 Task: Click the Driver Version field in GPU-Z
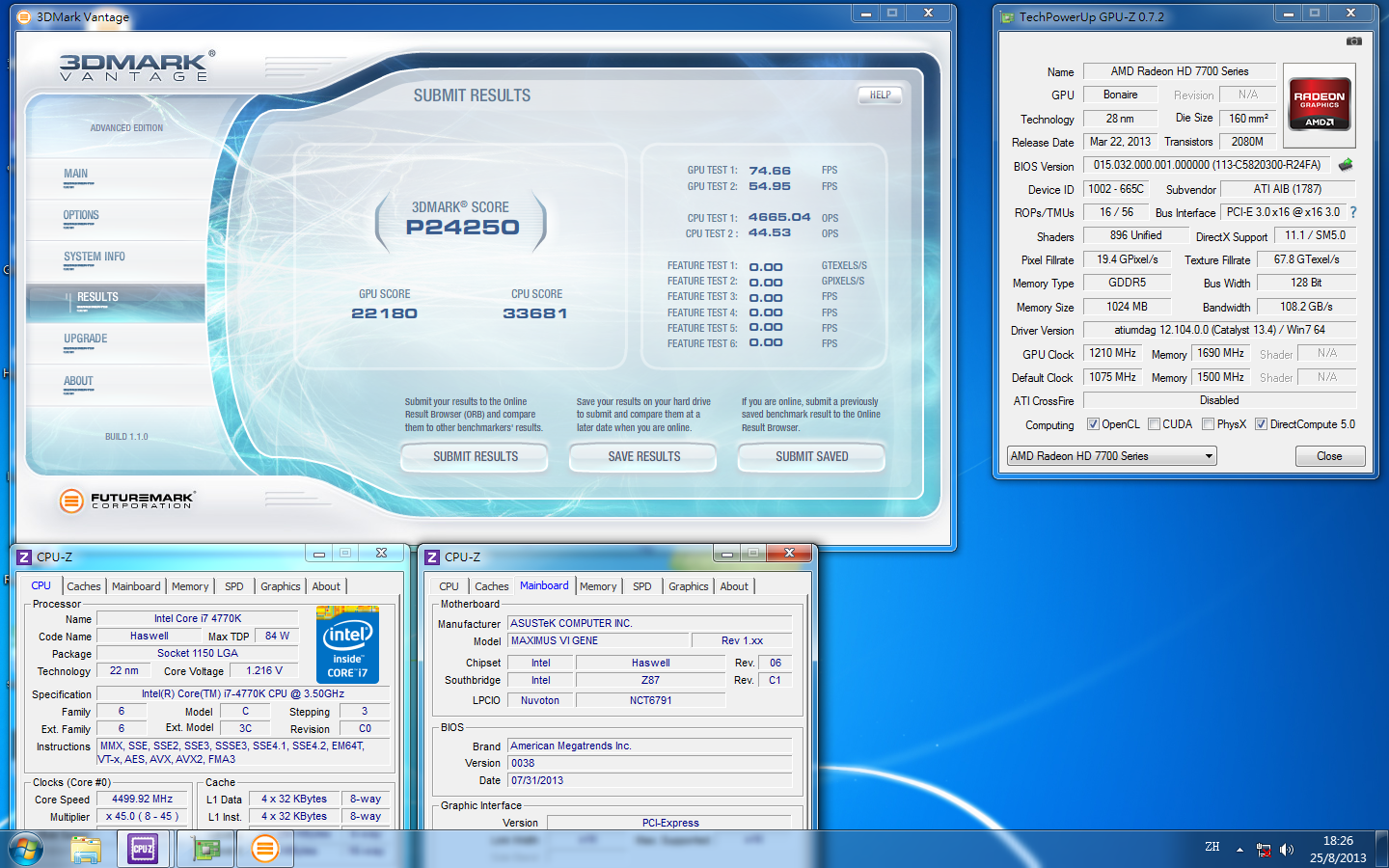[1219, 330]
